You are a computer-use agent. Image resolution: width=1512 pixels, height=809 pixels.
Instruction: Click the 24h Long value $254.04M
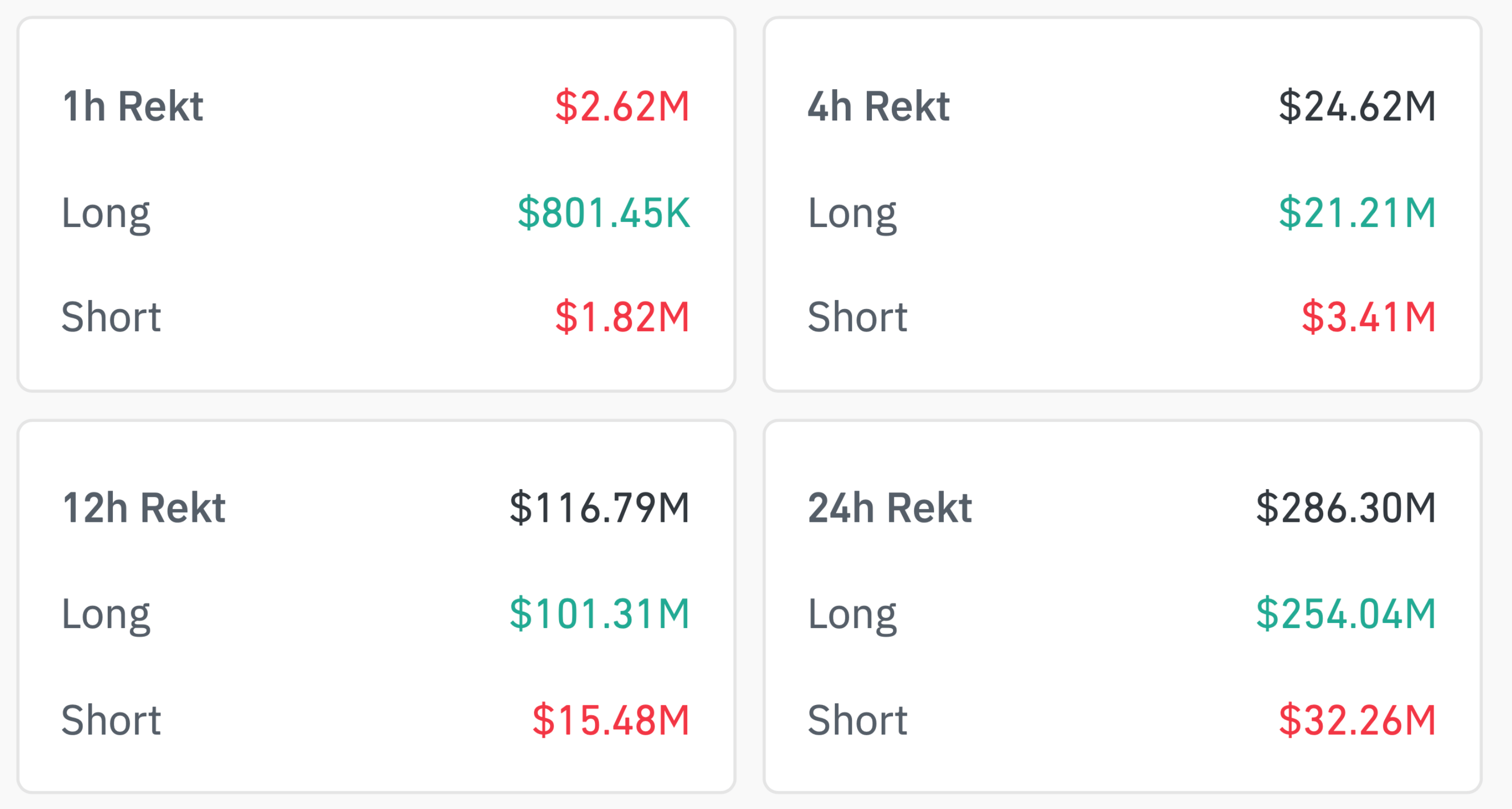[x=1346, y=614]
